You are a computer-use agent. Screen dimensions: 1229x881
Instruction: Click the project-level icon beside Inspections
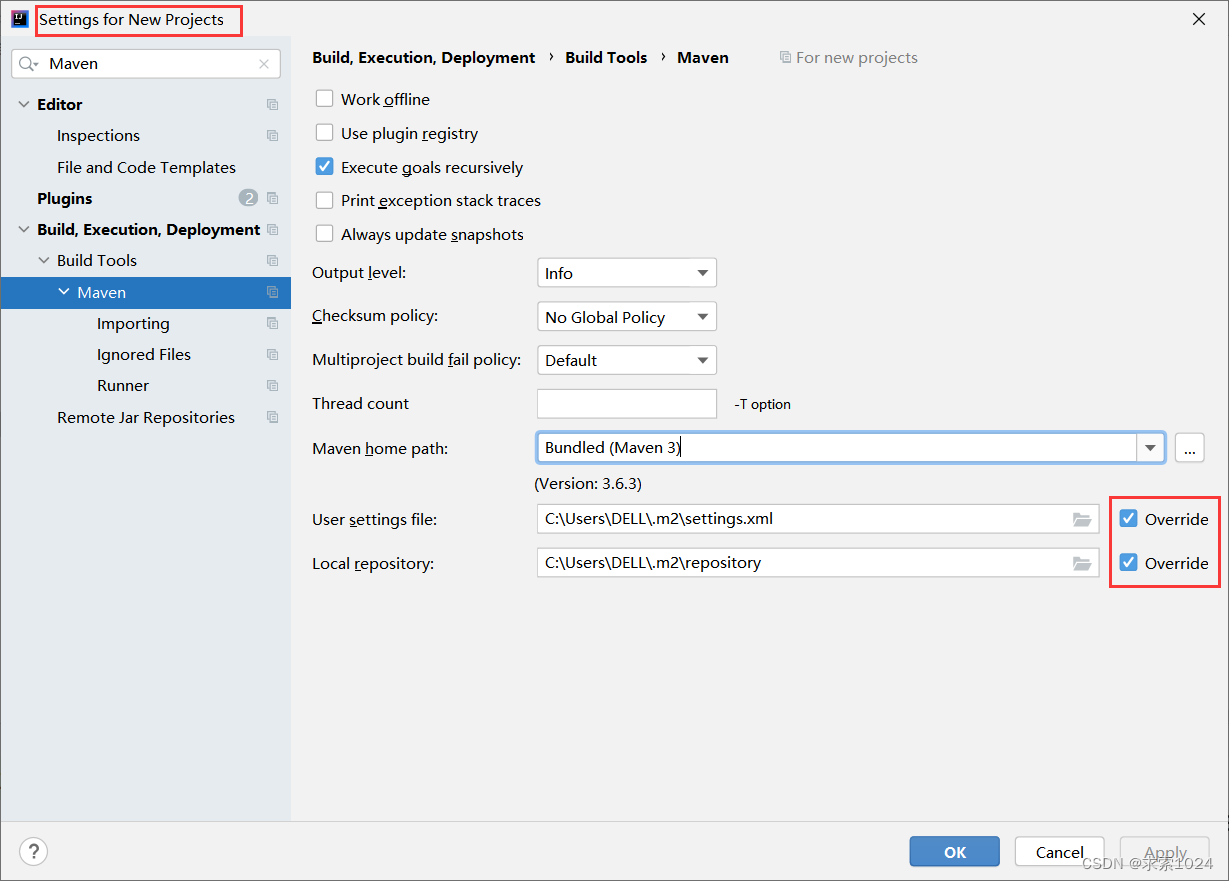pos(272,136)
